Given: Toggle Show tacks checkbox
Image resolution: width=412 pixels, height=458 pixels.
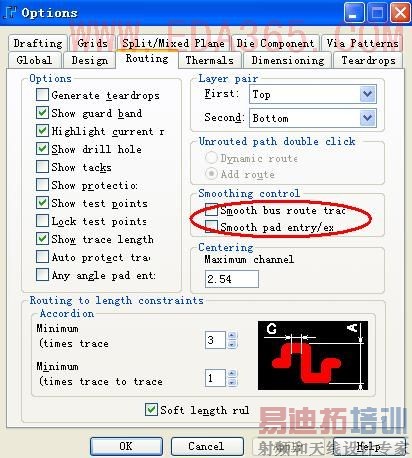Looking at the screenshot, I should tap(42, 167).
